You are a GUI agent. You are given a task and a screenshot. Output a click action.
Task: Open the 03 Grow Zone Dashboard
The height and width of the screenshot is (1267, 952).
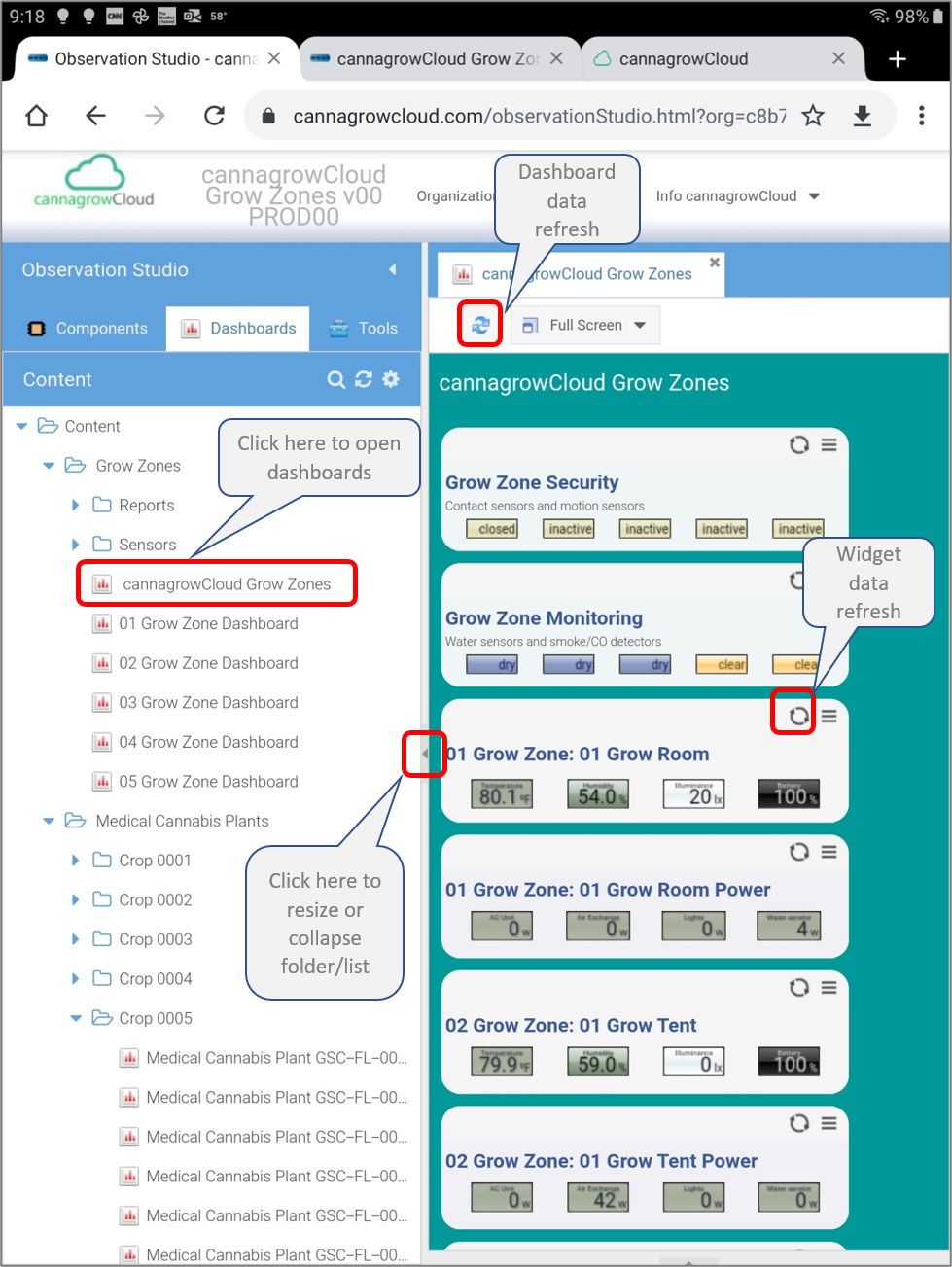pyautogui.click(x=208, y=703)
